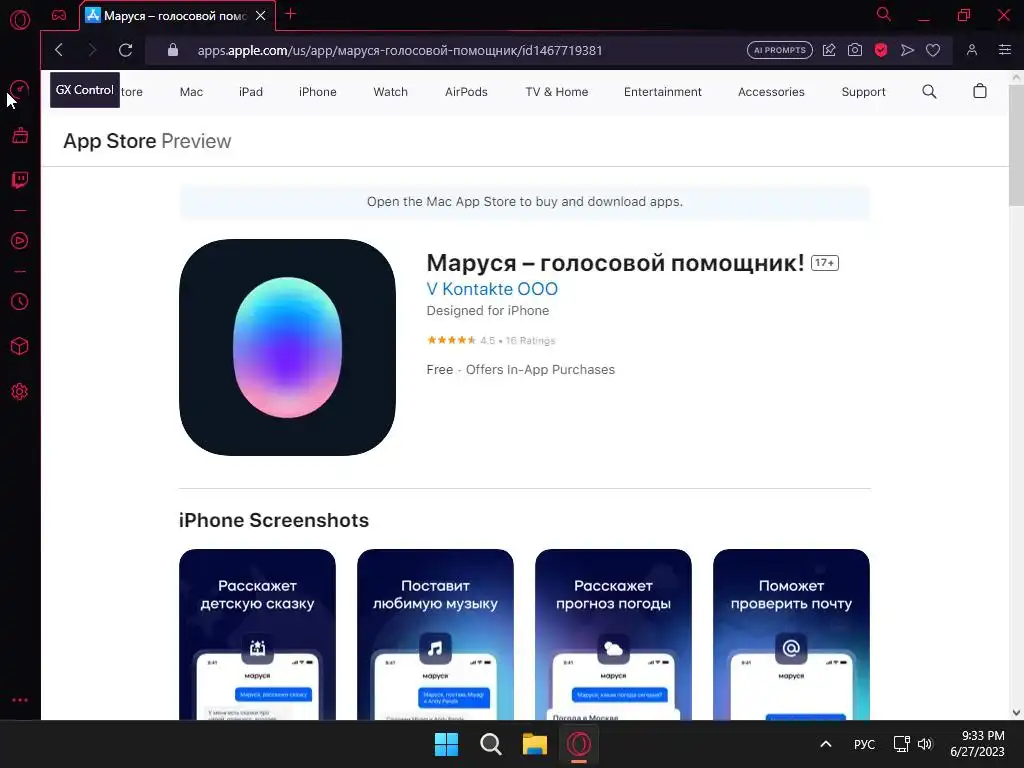Open V Kontakte OOO developer link
The height and width of the screenshot is (768, 1024).
click(x=492, y=289)
